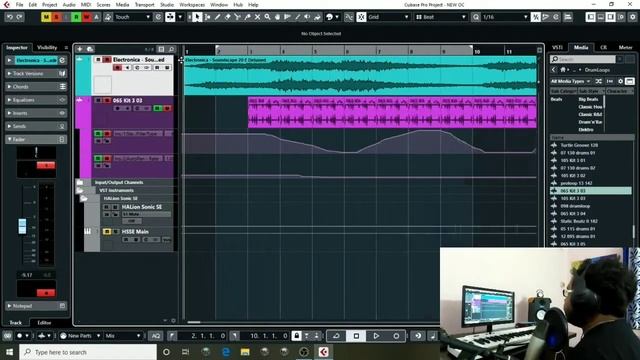Toggle the punch lock icon in transport
Viewport: 640px width, 360px height.
297,336
